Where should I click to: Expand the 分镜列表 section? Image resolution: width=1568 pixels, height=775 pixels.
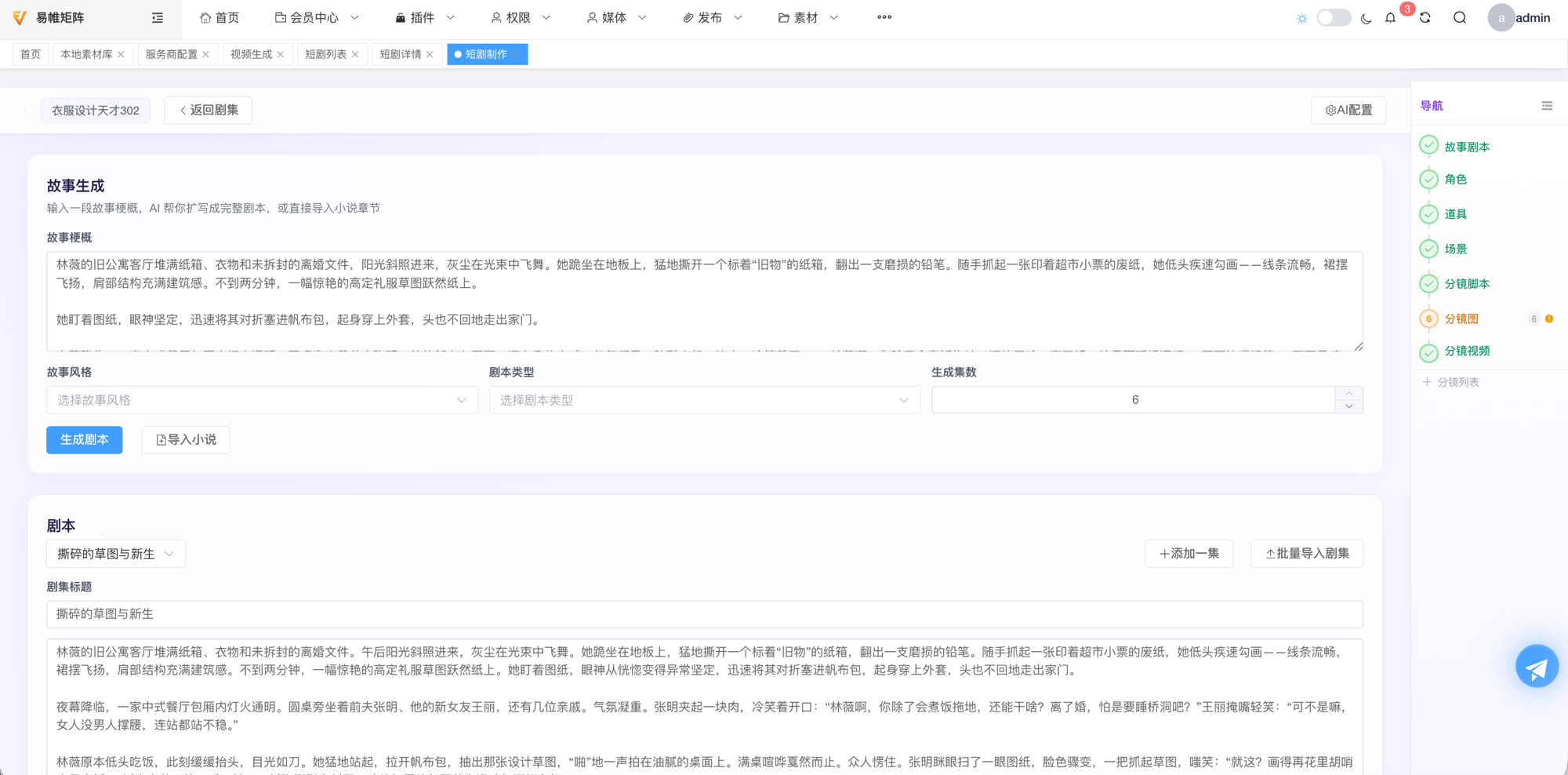pos(1451,382)
